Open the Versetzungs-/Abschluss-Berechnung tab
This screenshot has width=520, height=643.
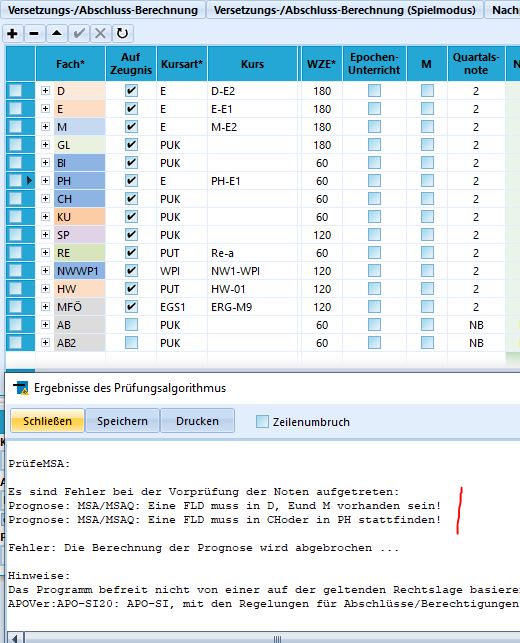click(103, 10)
